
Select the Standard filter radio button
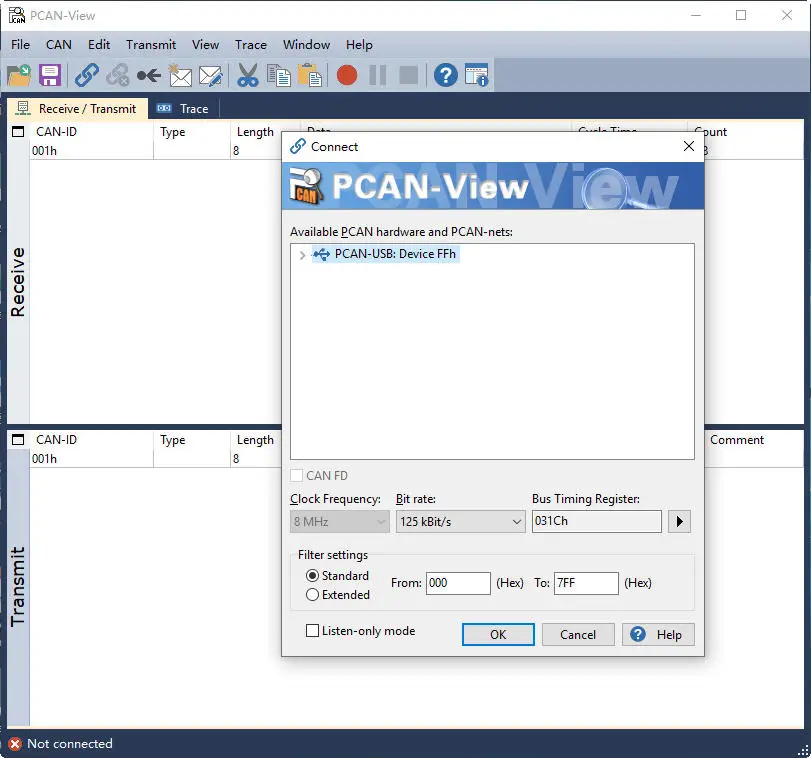coord(312,575)
